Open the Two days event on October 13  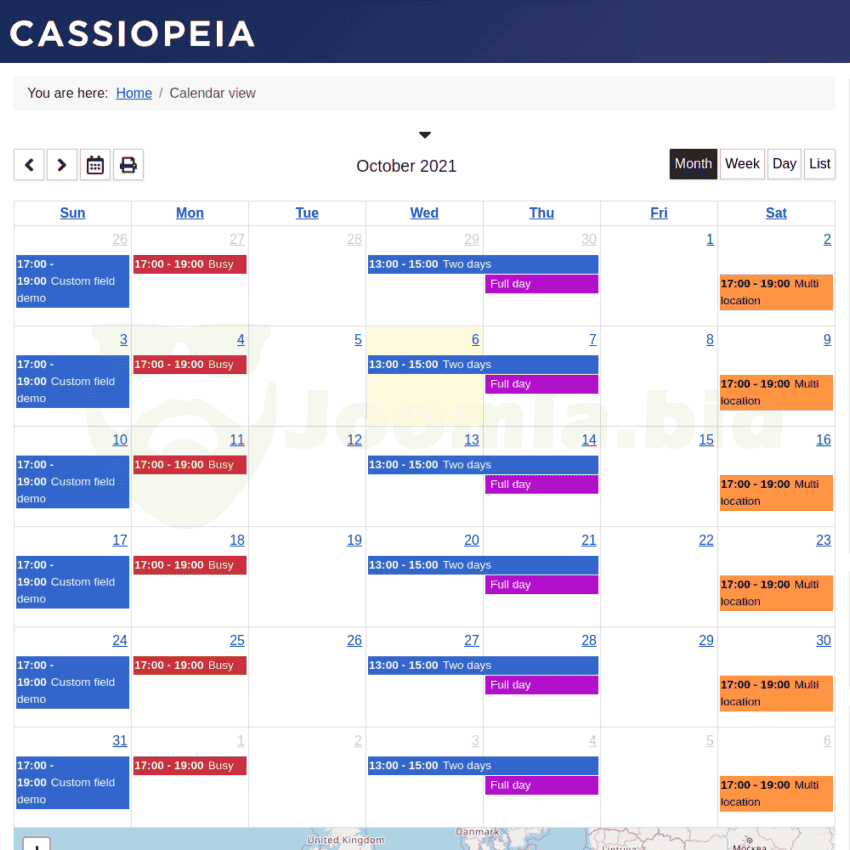483,465
